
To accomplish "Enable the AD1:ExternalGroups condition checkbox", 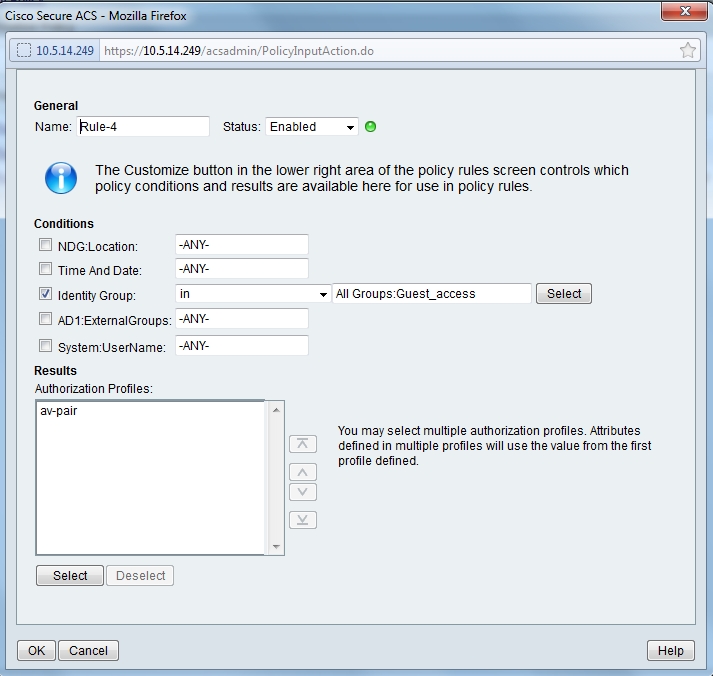I will [x=45, y=319].
